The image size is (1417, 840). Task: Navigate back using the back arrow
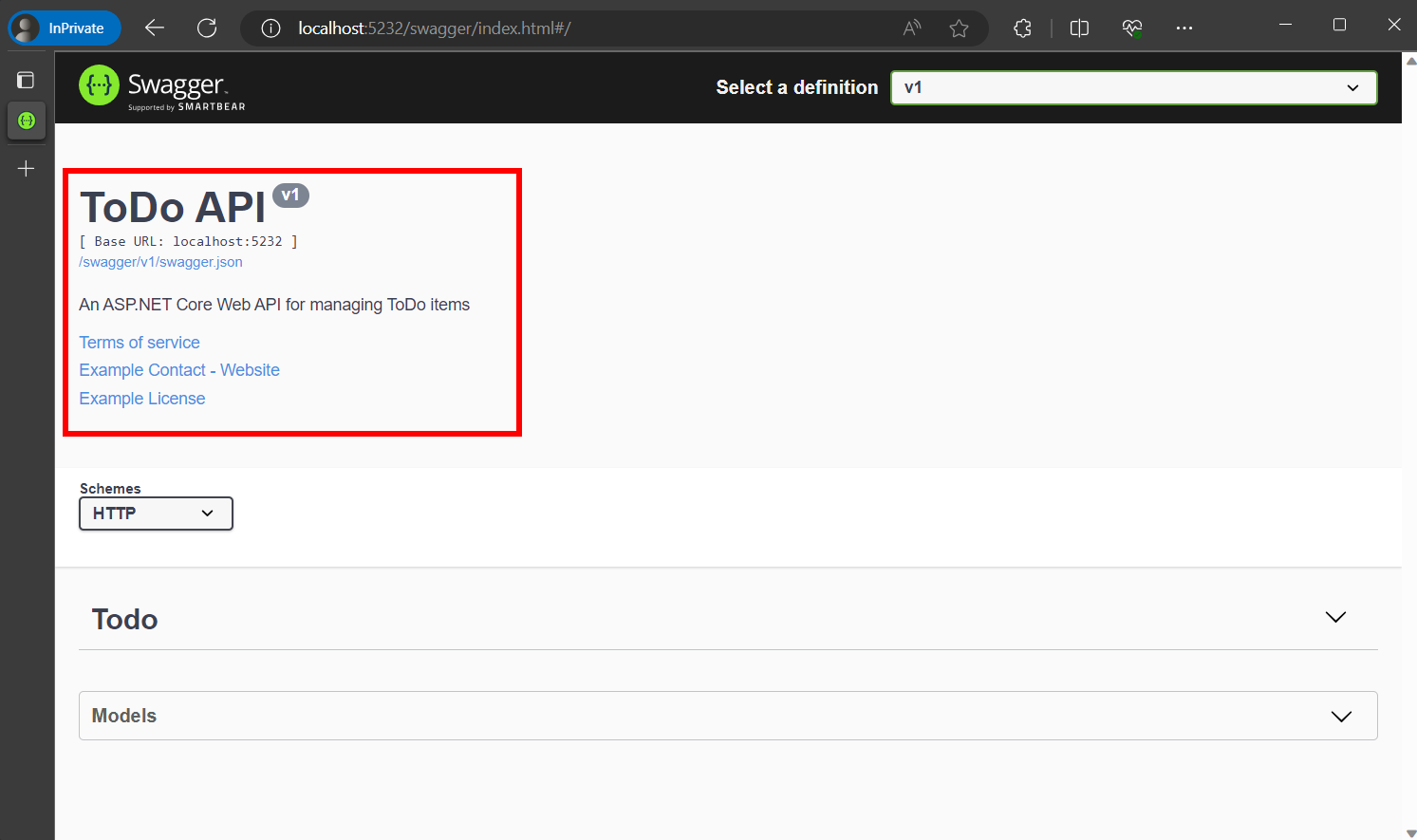click(x=154, y=28)
